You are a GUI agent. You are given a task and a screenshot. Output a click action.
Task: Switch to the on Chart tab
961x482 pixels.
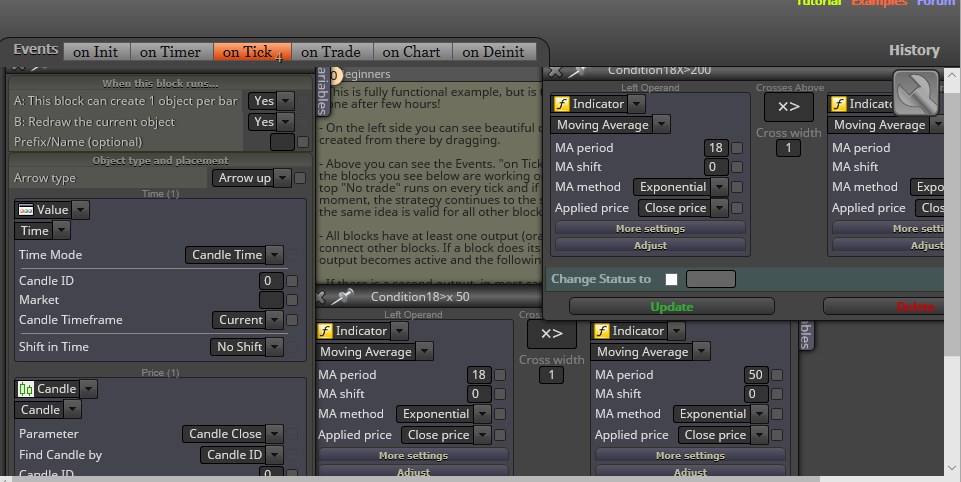coord(412,52)
